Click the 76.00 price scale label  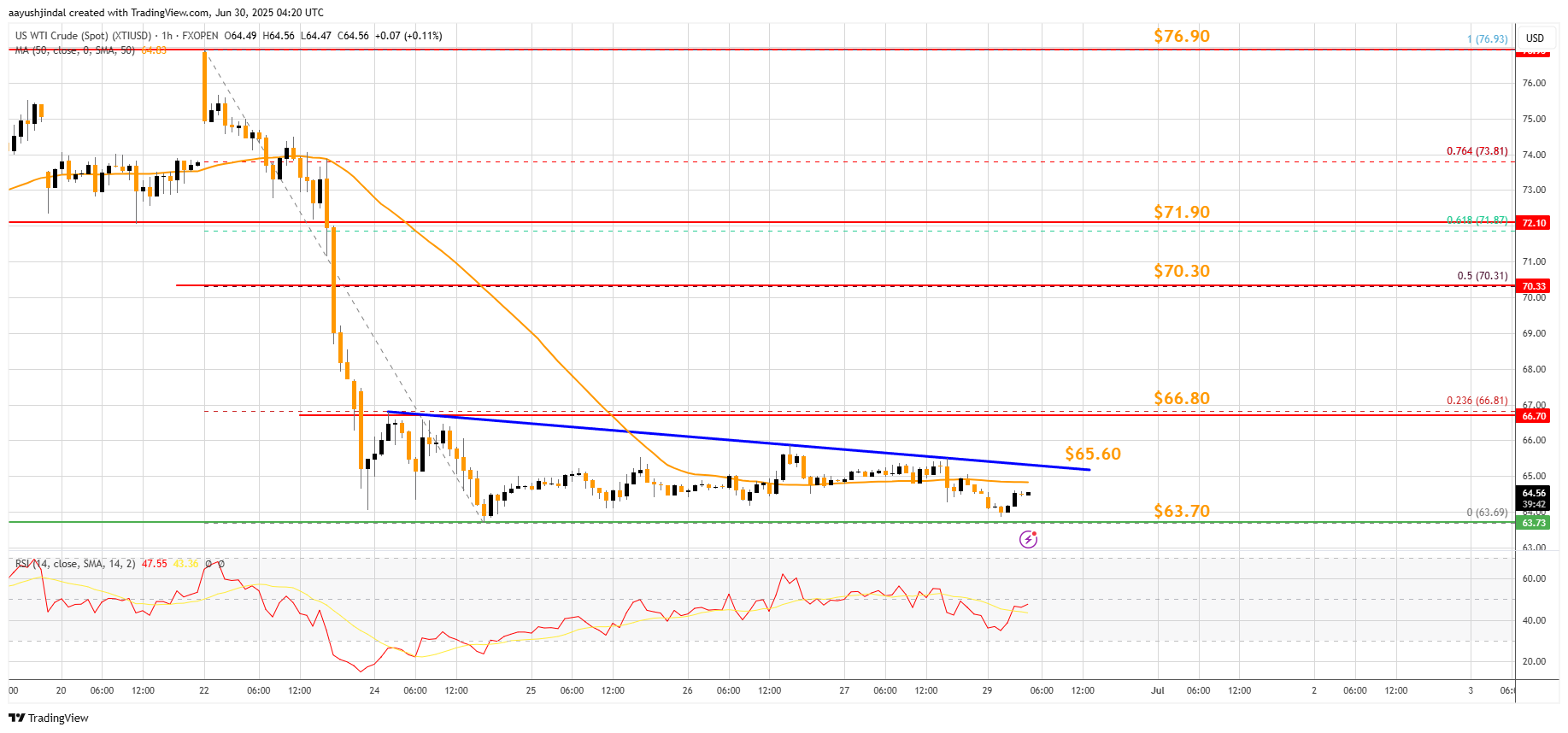(1534, 83)
